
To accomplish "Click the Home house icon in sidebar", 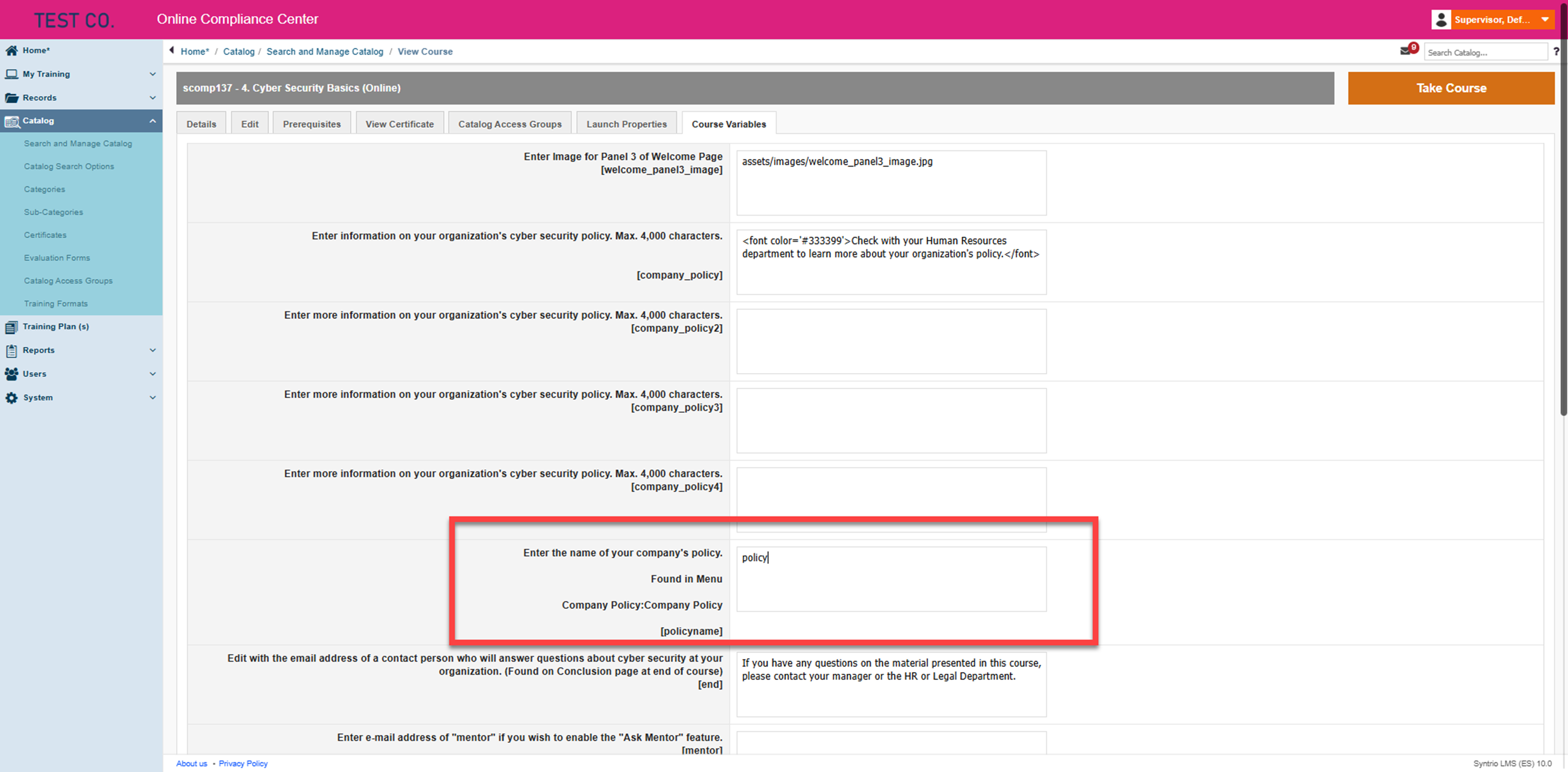I will coord(11,51).
